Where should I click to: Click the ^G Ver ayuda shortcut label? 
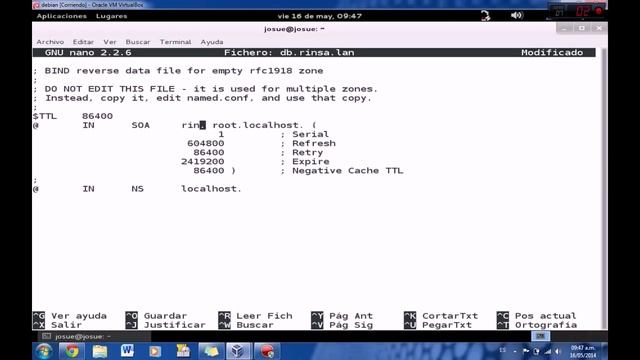click(69, 316)
